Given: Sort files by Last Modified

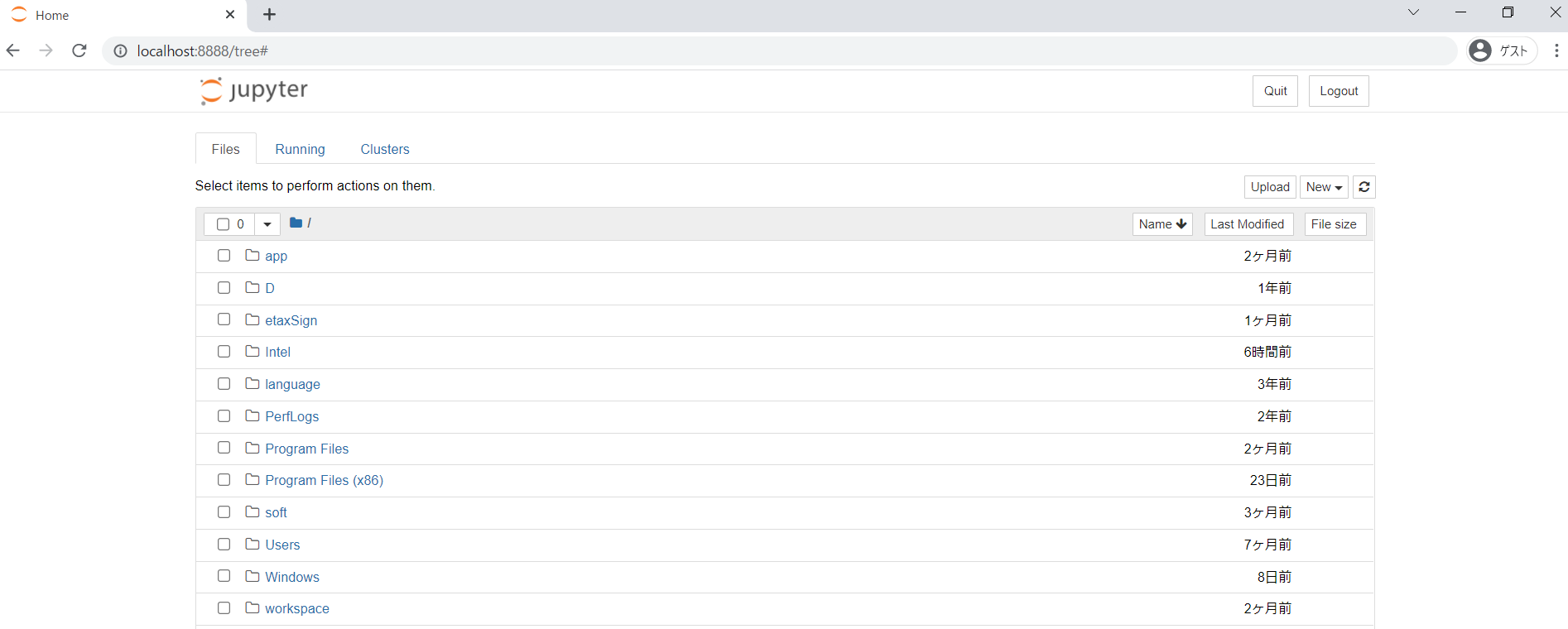Looking at the screenshot, I should (x=1248, y=224).
